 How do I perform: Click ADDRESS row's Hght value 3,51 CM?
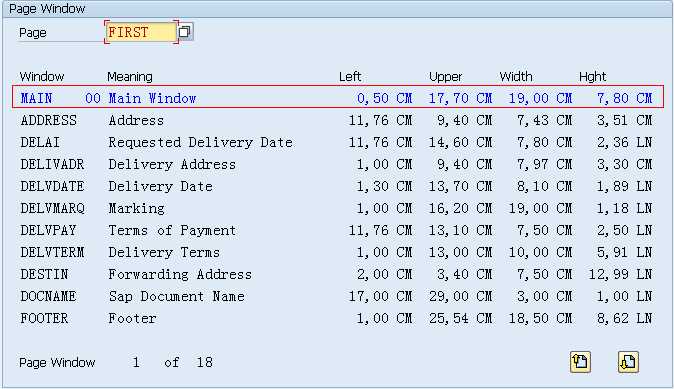pos(625,120)
